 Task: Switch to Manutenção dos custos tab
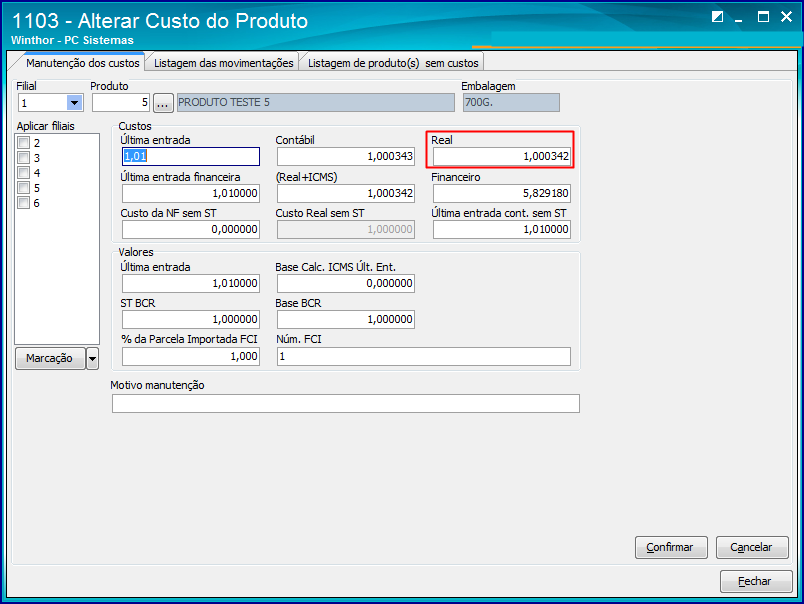[x=83, y=63]
